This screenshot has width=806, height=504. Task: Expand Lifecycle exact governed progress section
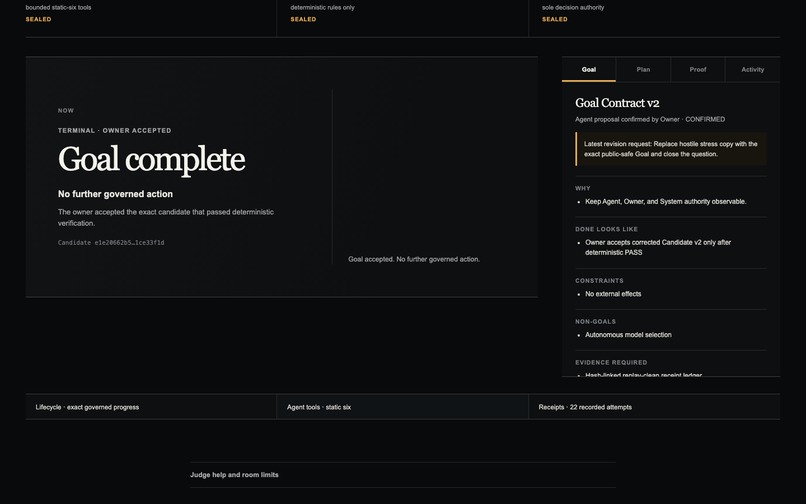coord(151,407)
